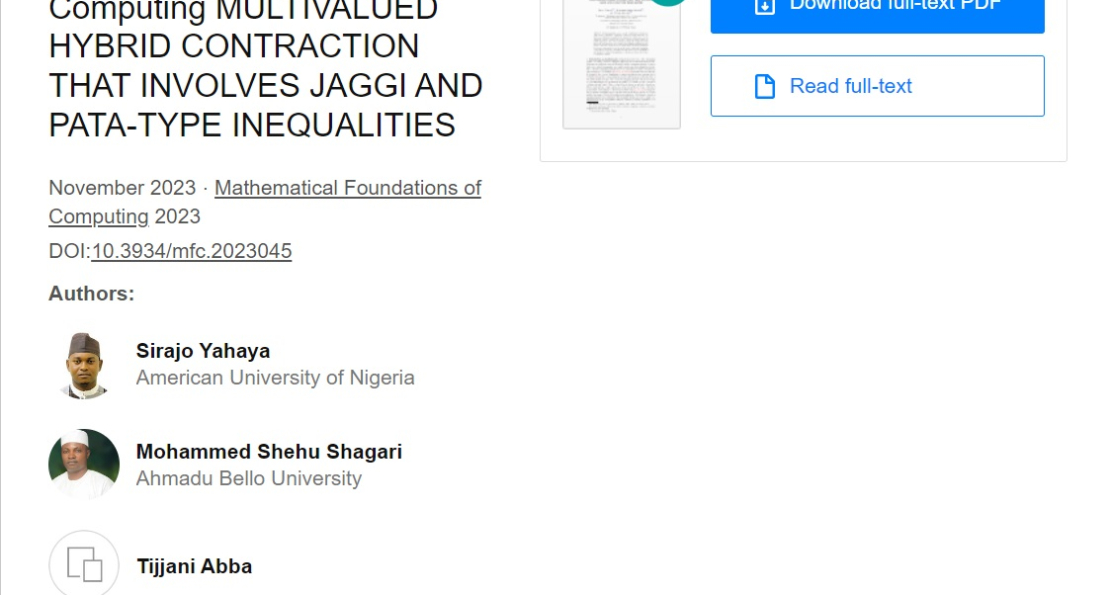Screen dimensions: 1110x595
Task: Click the November 2023 publication date
Action: click(110, 188)
